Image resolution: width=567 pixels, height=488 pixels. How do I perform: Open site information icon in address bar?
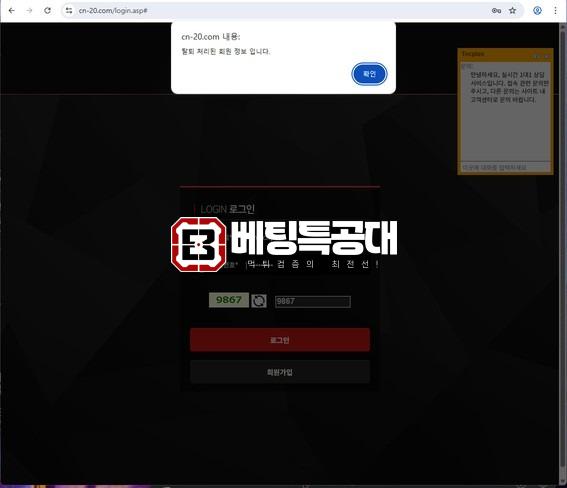pyautogui.click(x=69, y=10)
